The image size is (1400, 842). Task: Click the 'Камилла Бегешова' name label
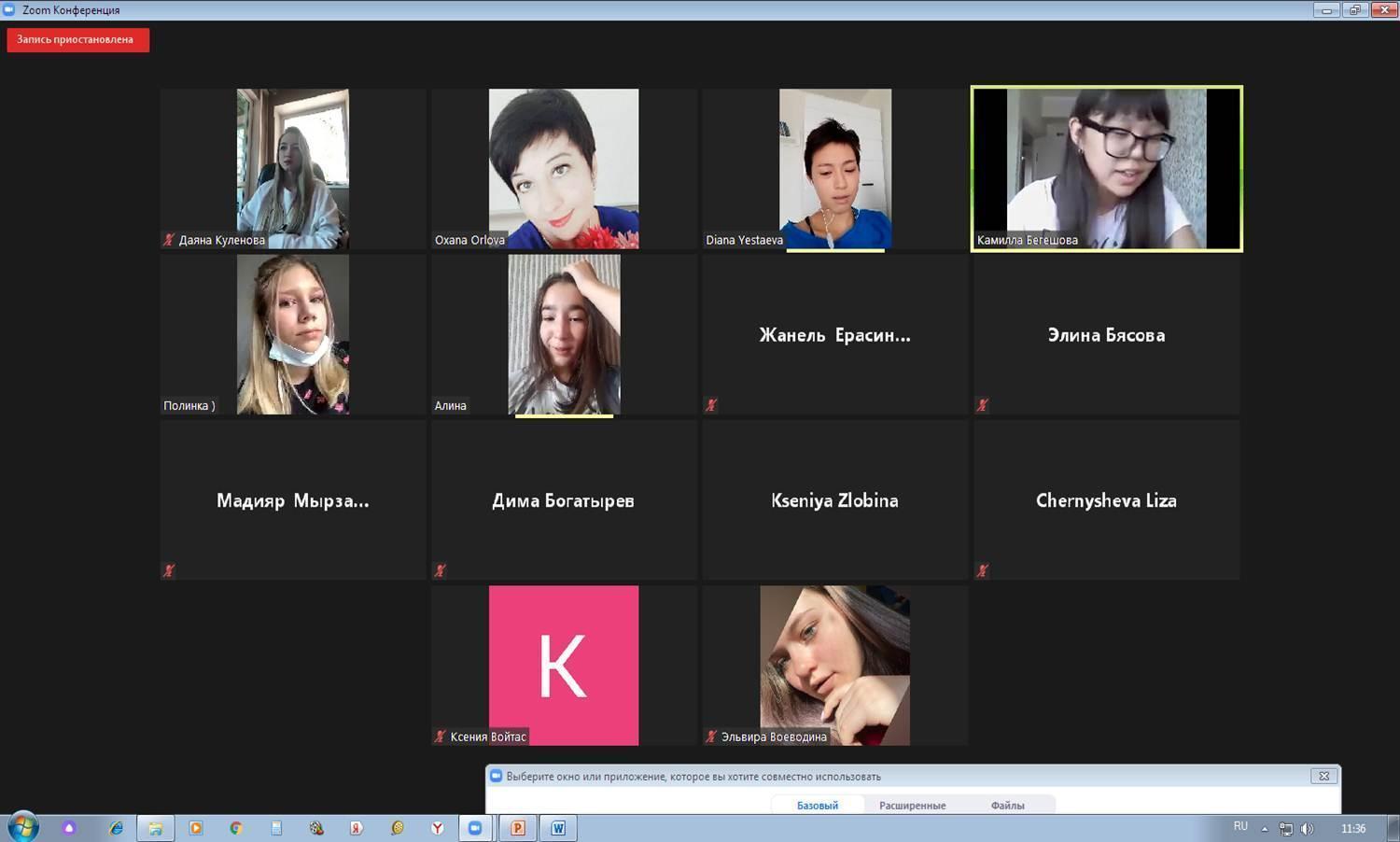pos(1027,240)
